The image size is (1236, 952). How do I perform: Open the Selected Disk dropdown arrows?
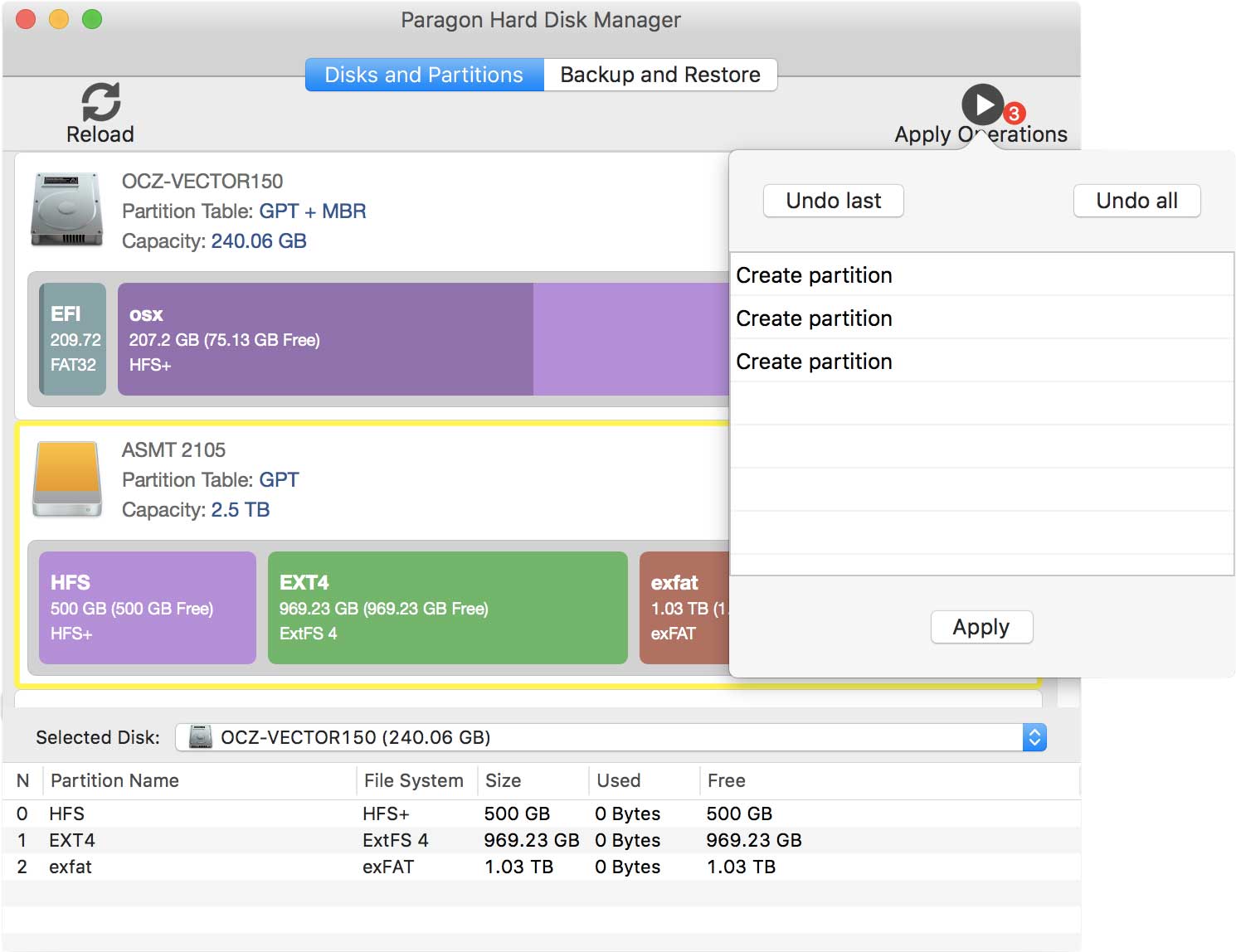point(1034,737)
